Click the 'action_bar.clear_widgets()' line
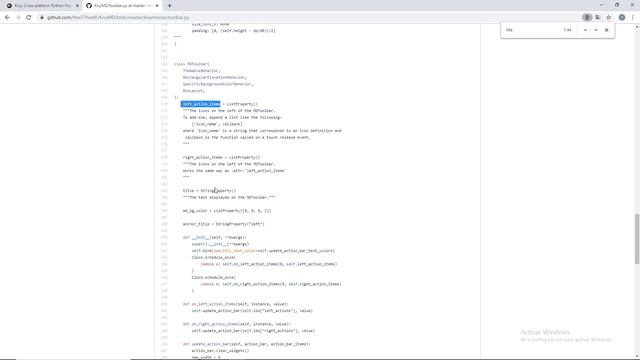 [x=220, y=351]
